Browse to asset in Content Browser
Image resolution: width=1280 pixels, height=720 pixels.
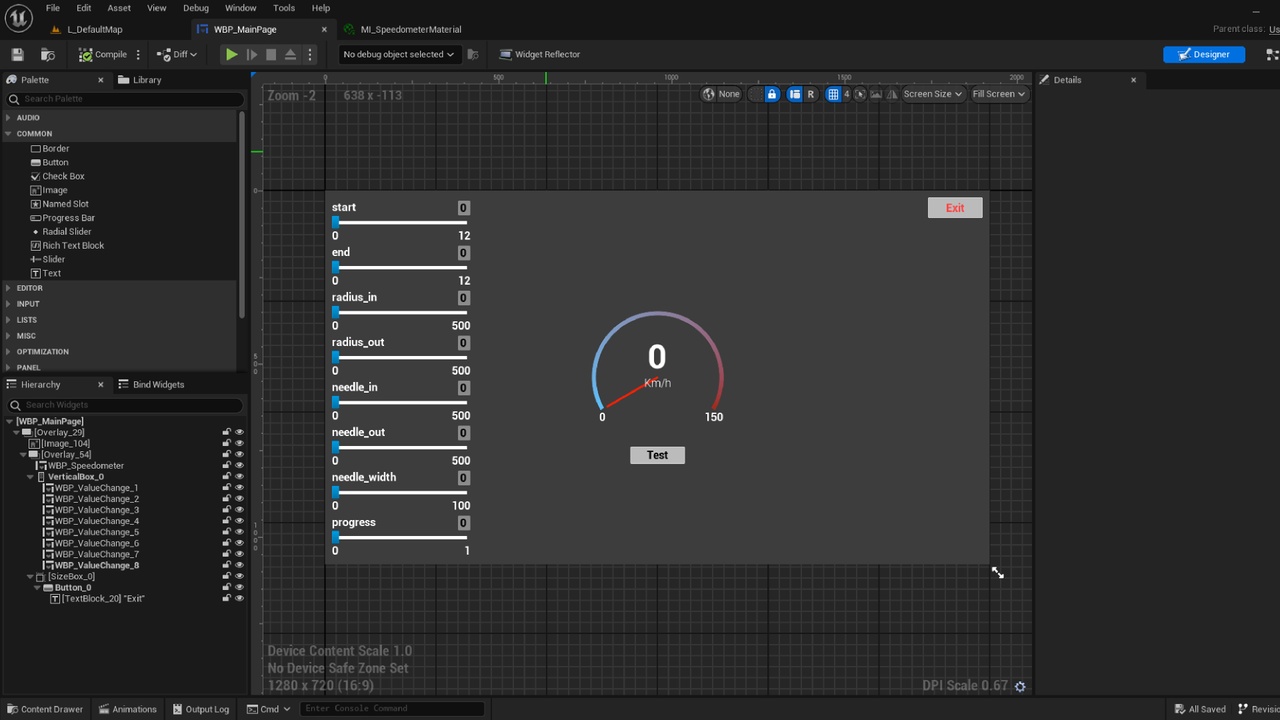[48, 54]
